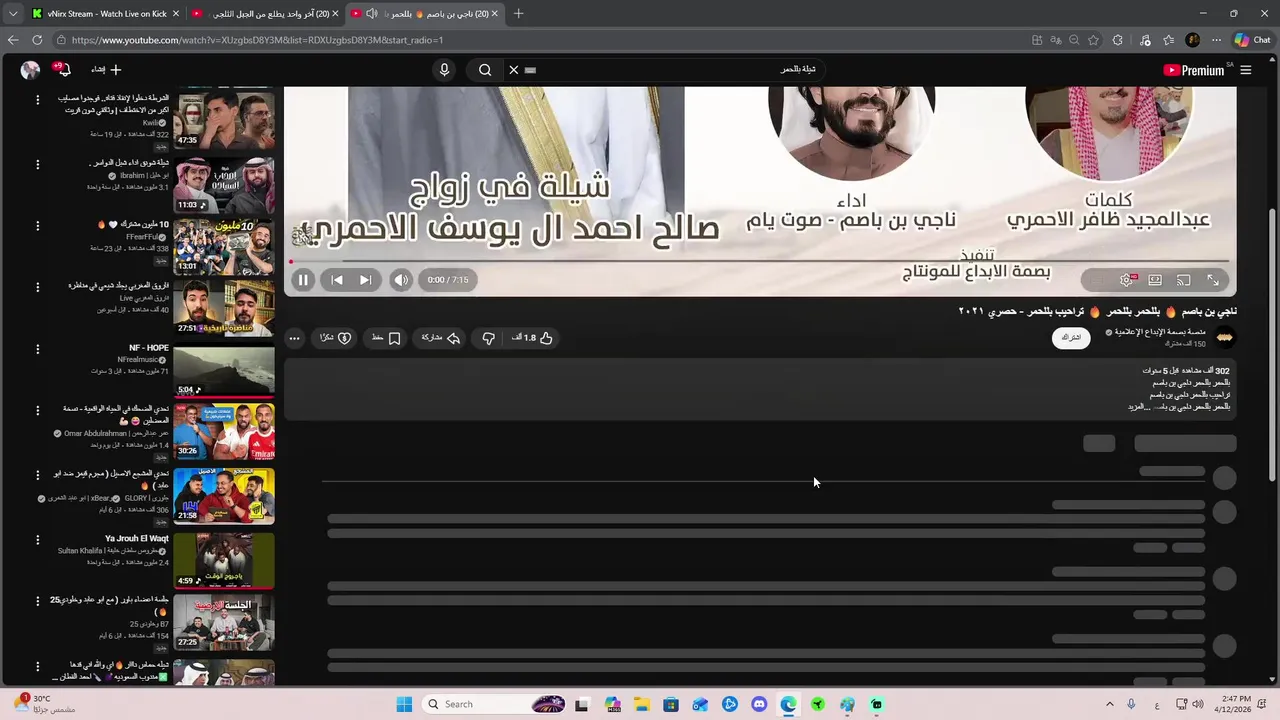Open the Ya Jrouh El Waqt video

click(x=224, y=560)
